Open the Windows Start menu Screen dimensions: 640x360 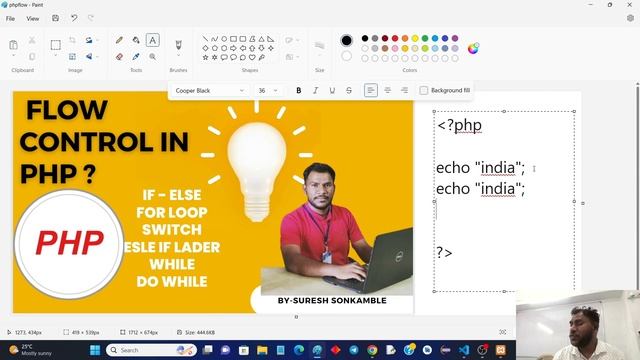(x=95, y=350)
